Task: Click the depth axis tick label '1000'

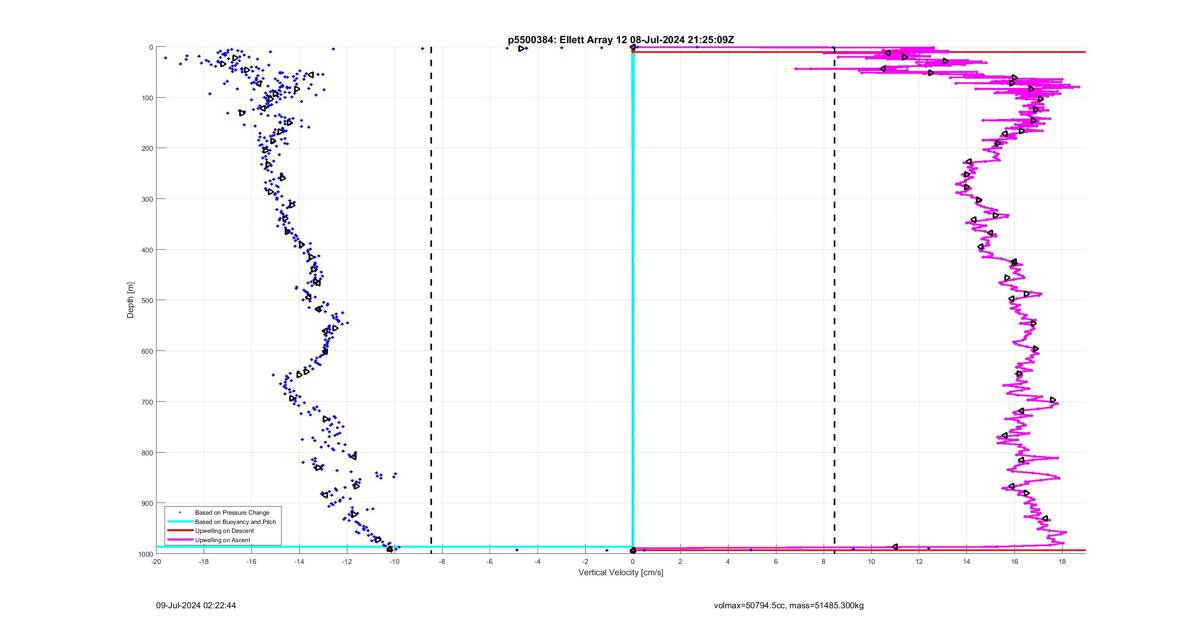Action: 144,554
